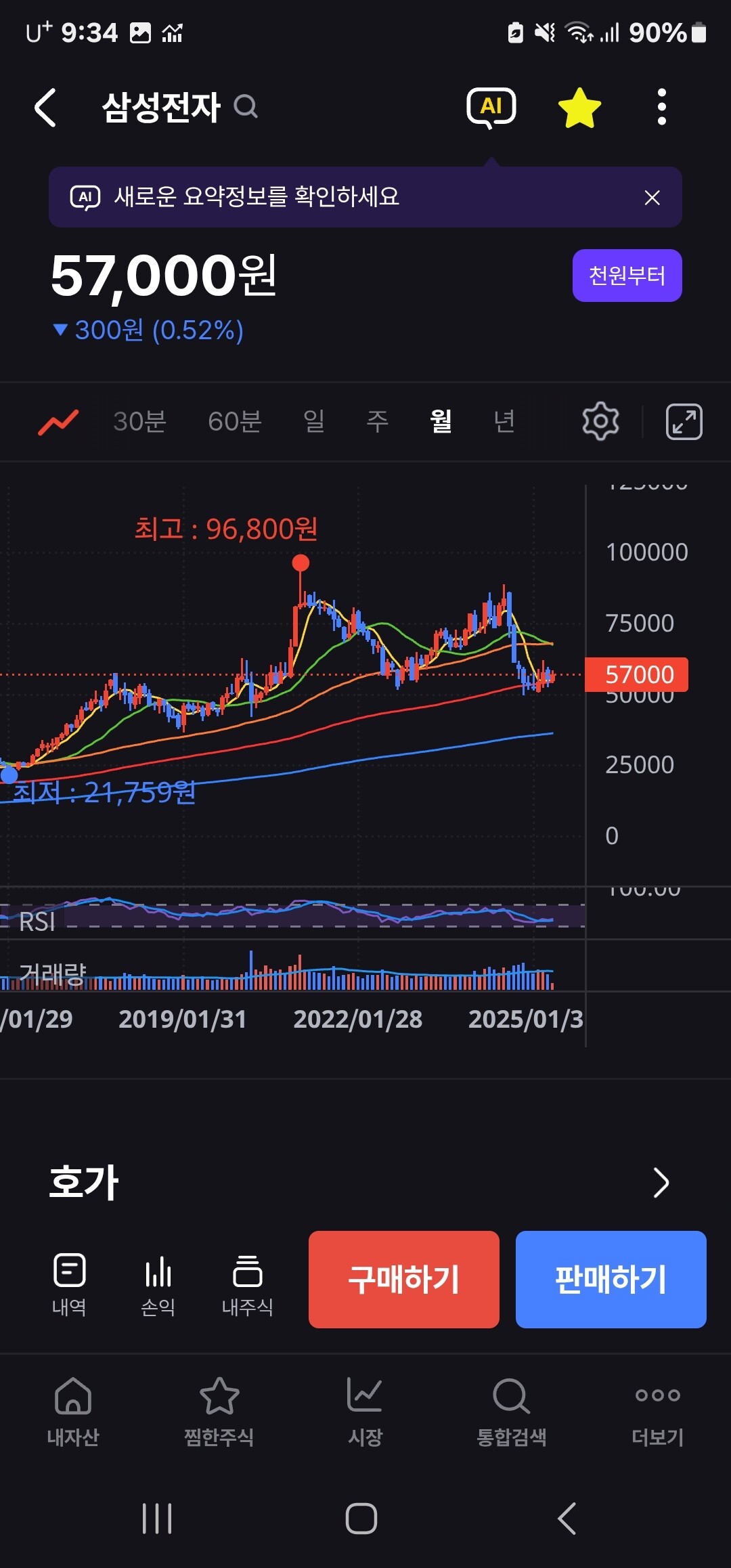Open chart settings gear
The width and height of the screenshot is (731, 1568).
[600, 421]
